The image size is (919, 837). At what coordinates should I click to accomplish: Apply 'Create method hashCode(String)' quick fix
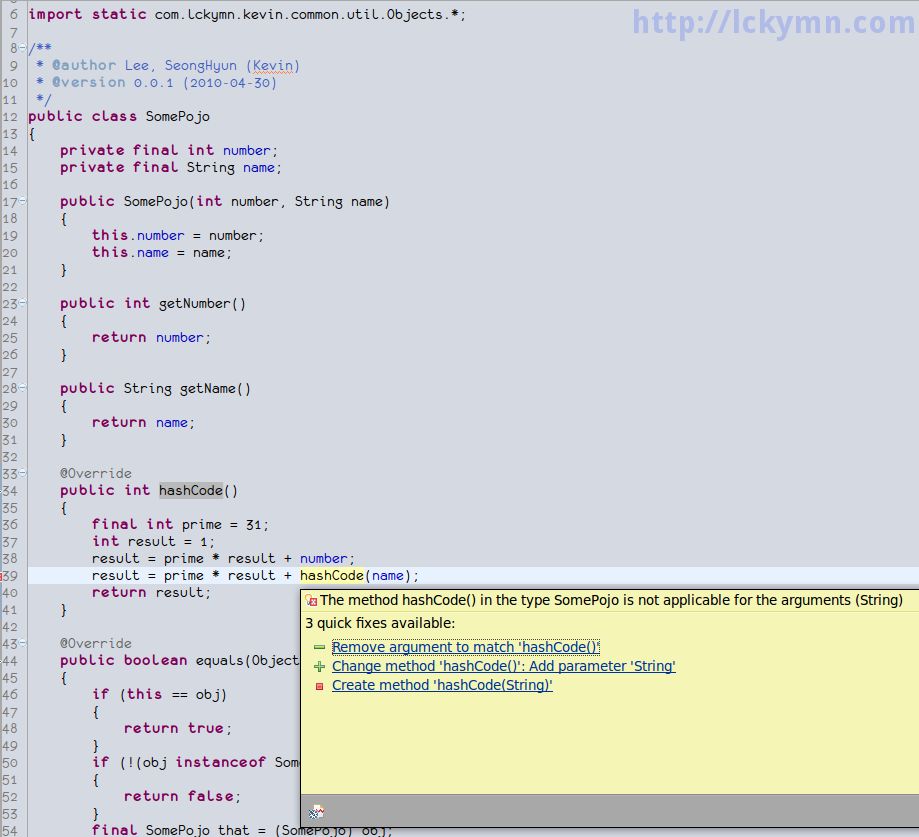click(442, 685)
